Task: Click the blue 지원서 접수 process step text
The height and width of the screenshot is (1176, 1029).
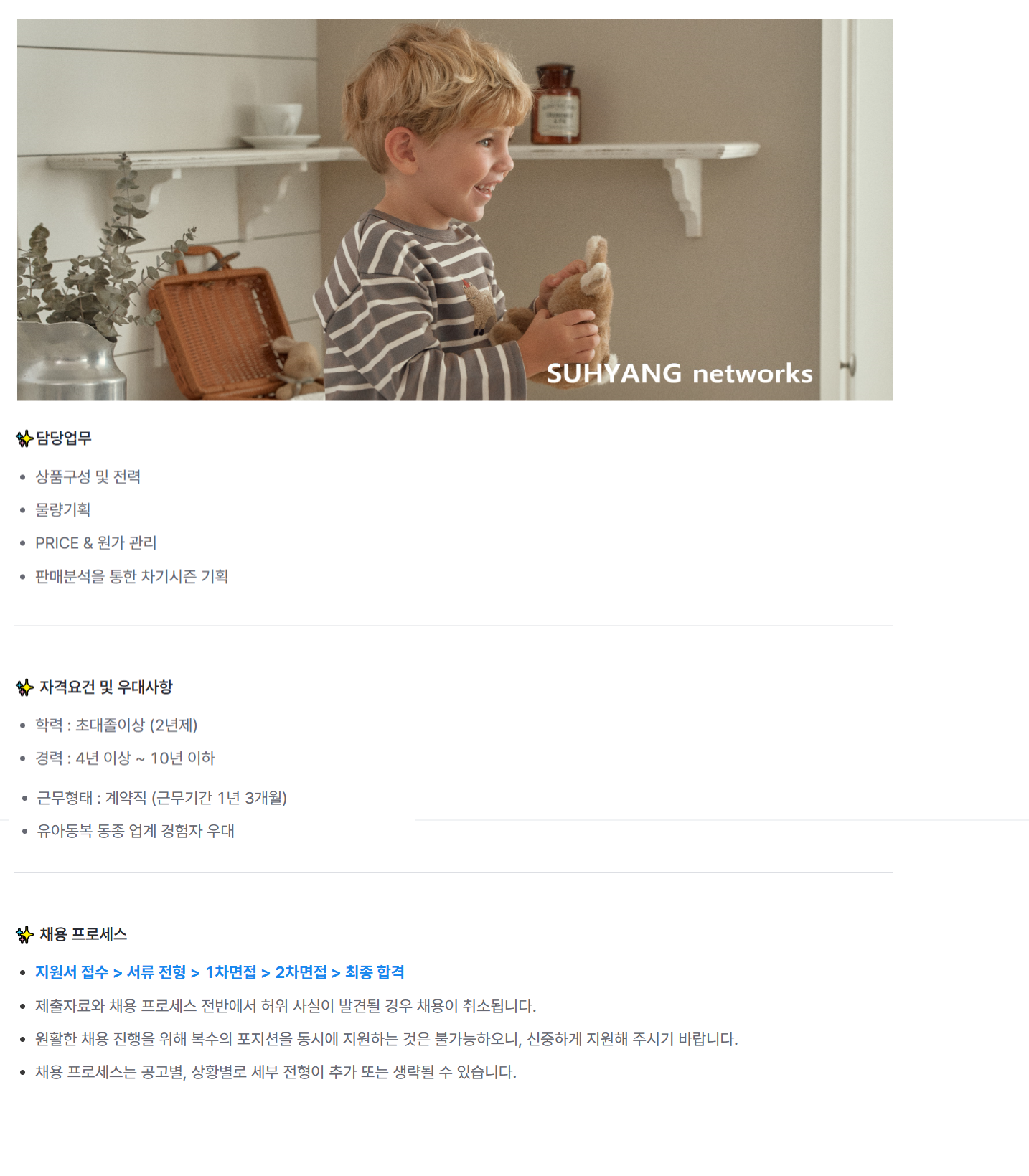Action: [x=72, y=972]
